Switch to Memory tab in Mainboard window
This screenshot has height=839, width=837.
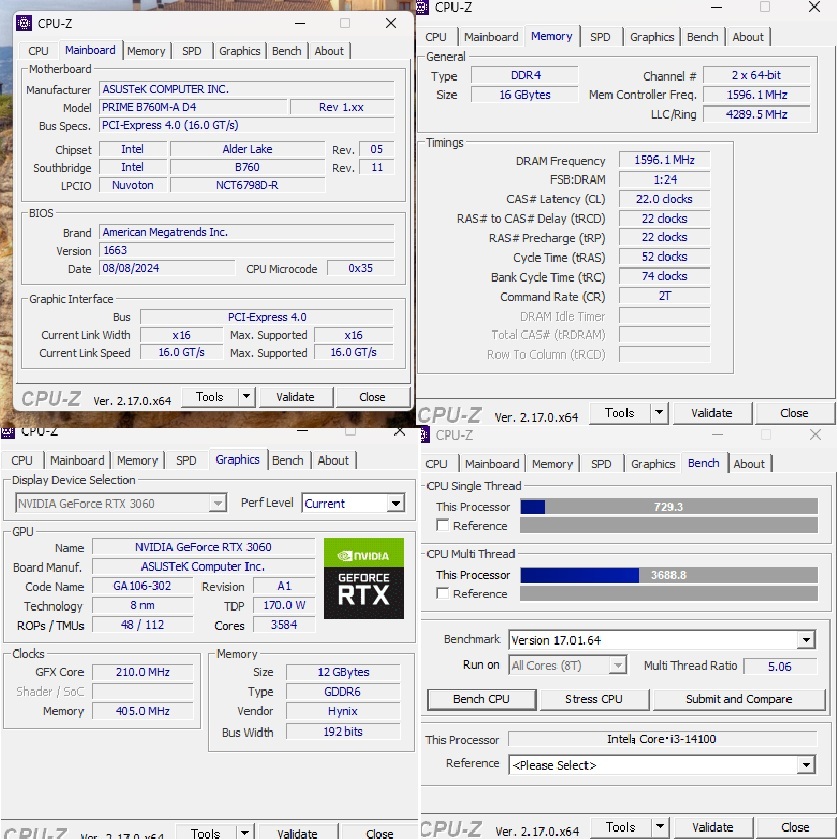tap(146, 51)
